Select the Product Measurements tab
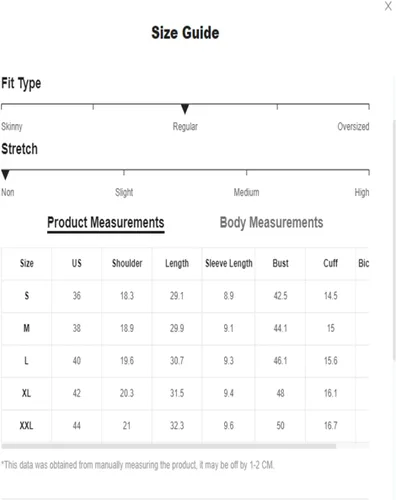 106,223
